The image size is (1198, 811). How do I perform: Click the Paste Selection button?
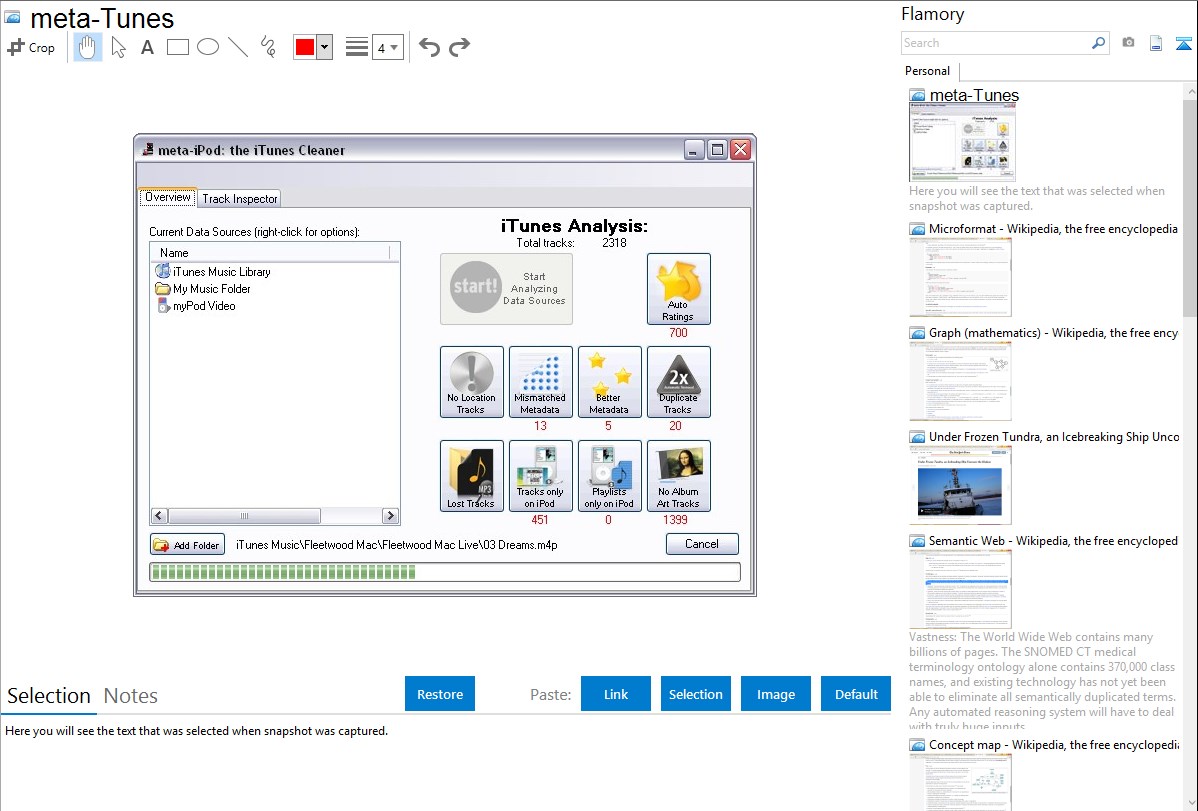tap(695, 694)
